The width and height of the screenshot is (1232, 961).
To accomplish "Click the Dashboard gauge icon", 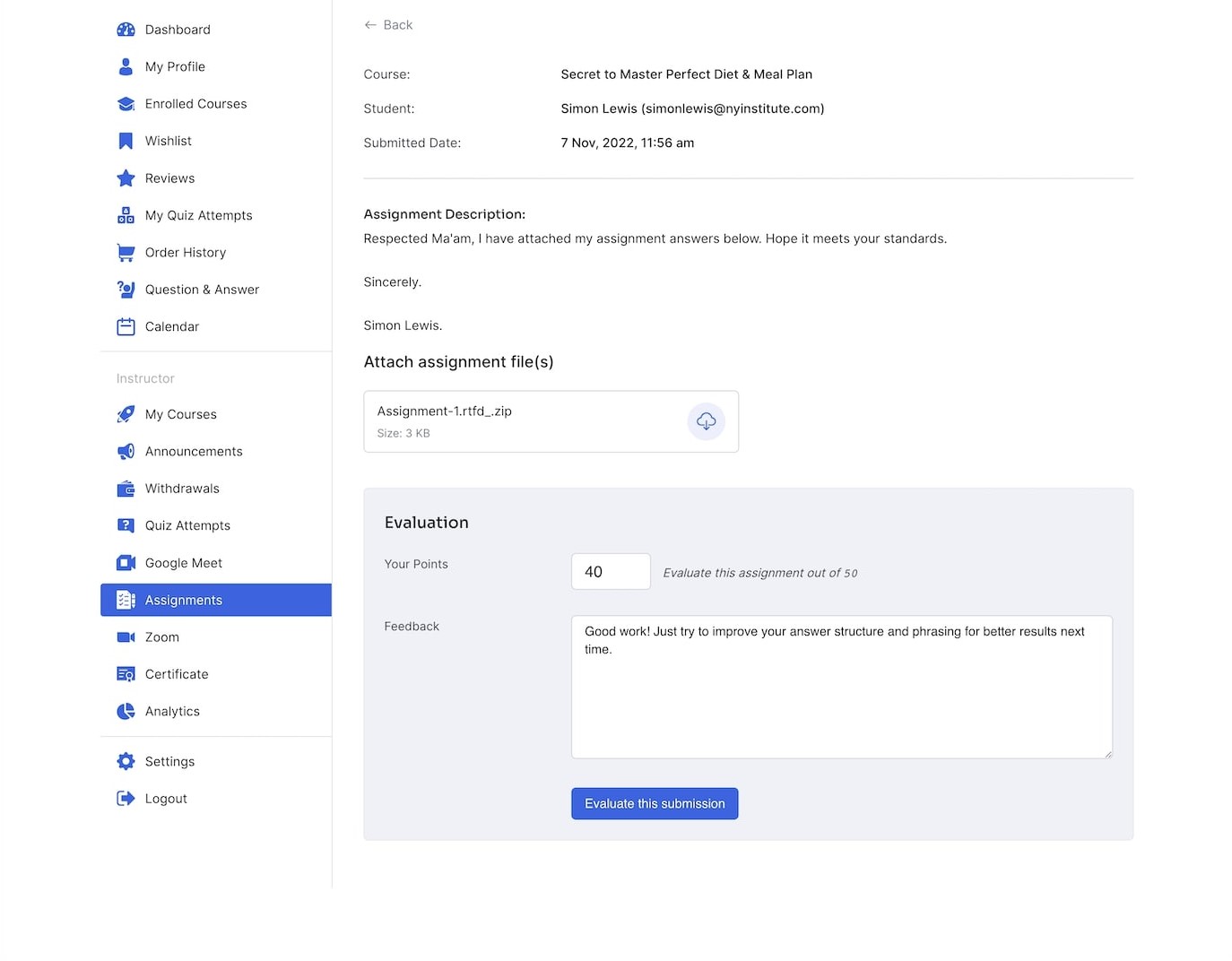I will coord(126,30).
